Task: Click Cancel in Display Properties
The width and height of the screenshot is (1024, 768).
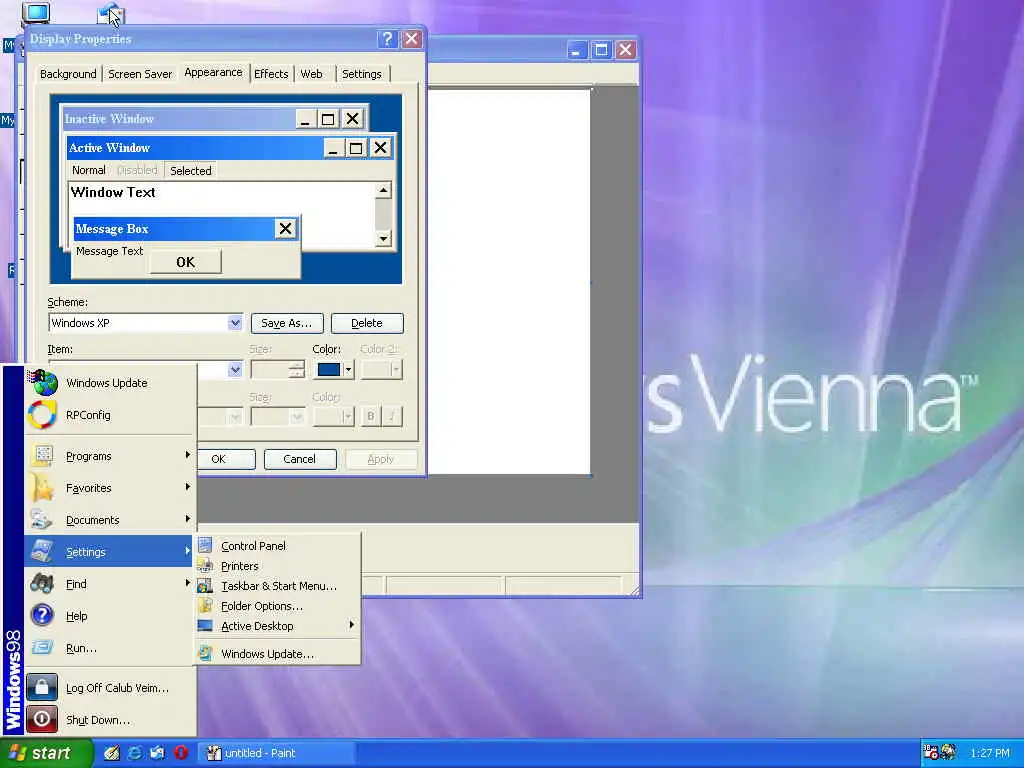Action: [x=300, y=459]
